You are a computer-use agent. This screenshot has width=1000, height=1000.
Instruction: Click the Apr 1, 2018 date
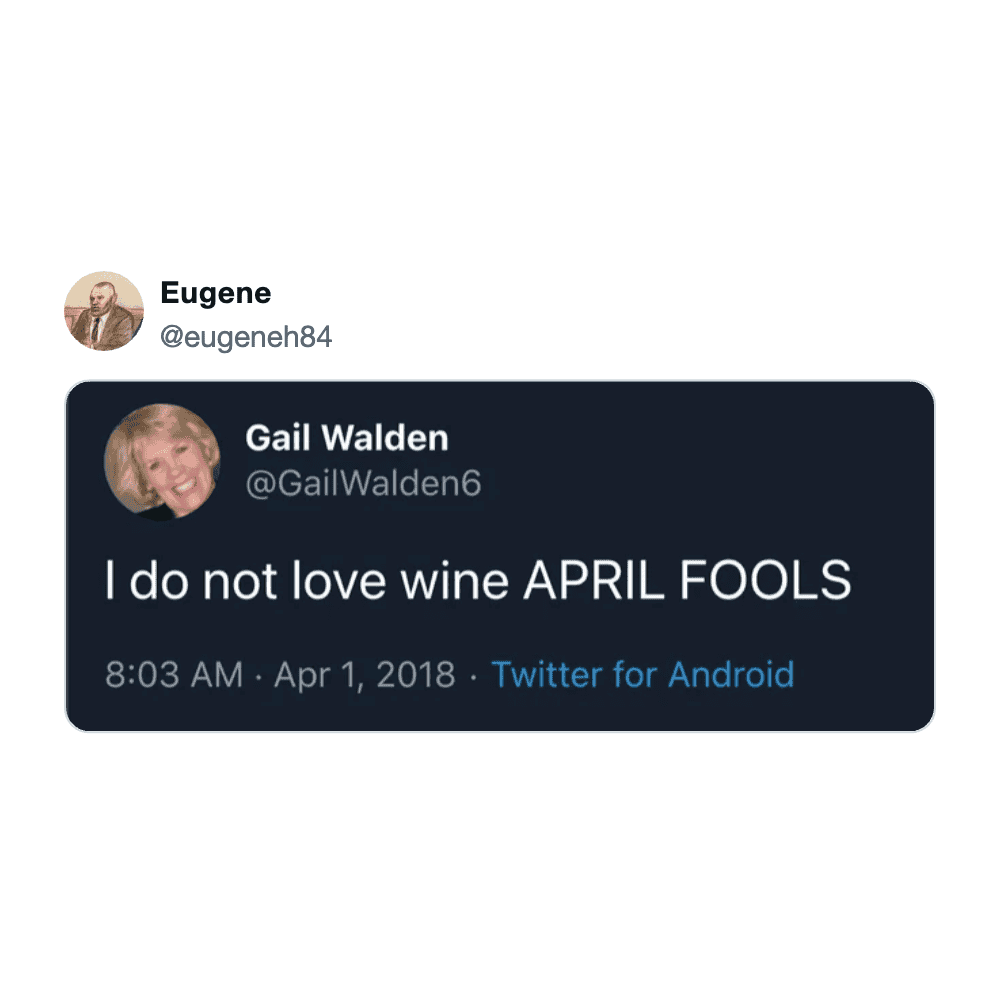[x=365, y=675]
